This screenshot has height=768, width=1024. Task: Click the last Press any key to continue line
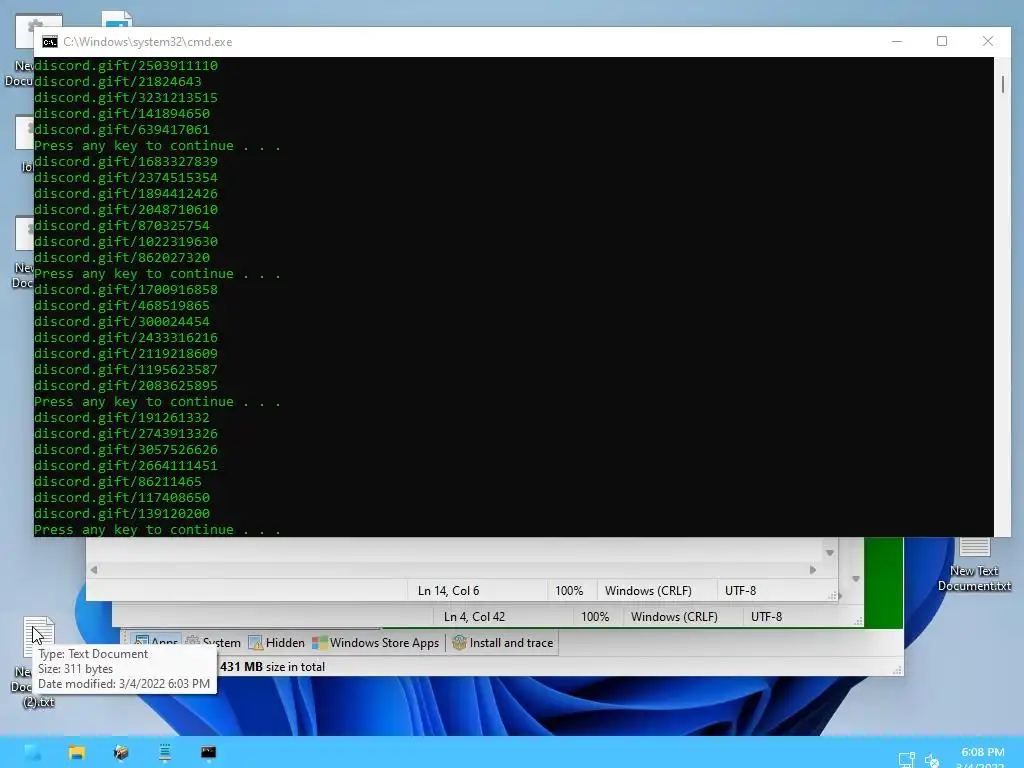(x=157, y=530)
